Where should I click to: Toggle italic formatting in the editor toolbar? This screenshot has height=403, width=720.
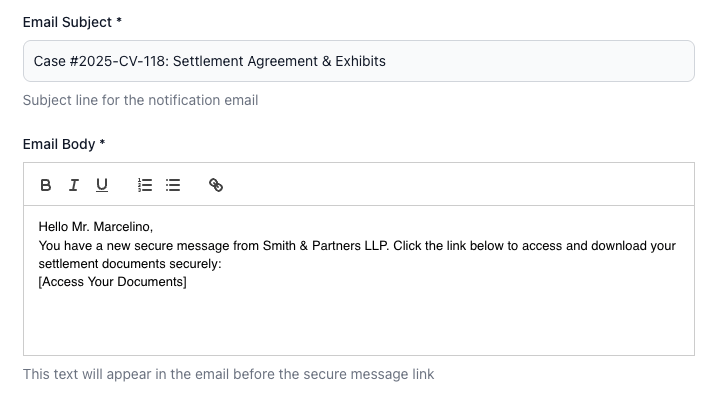coord(73,185)
